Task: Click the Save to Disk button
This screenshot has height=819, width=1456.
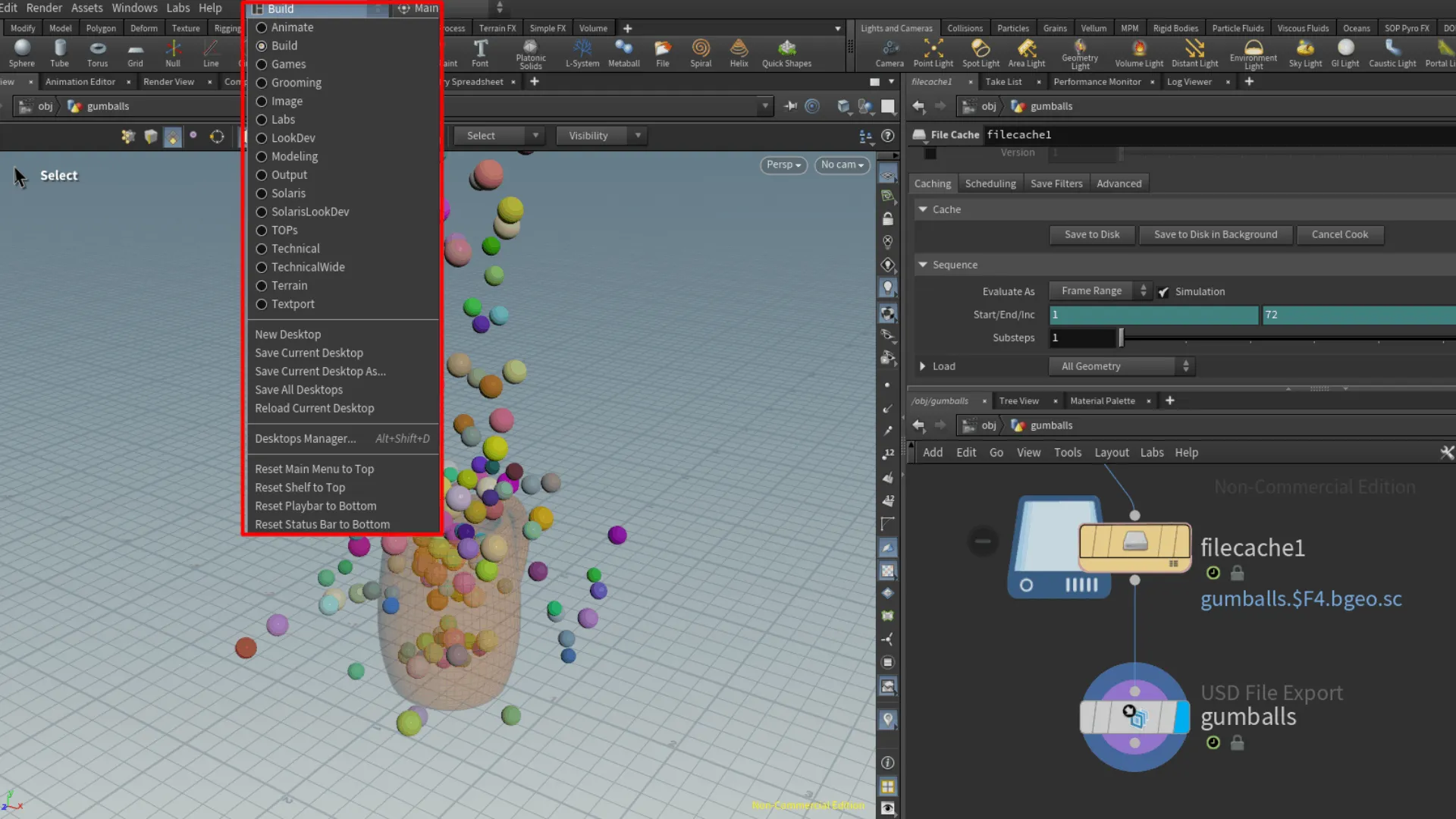Action: [x=1091, y=234]
